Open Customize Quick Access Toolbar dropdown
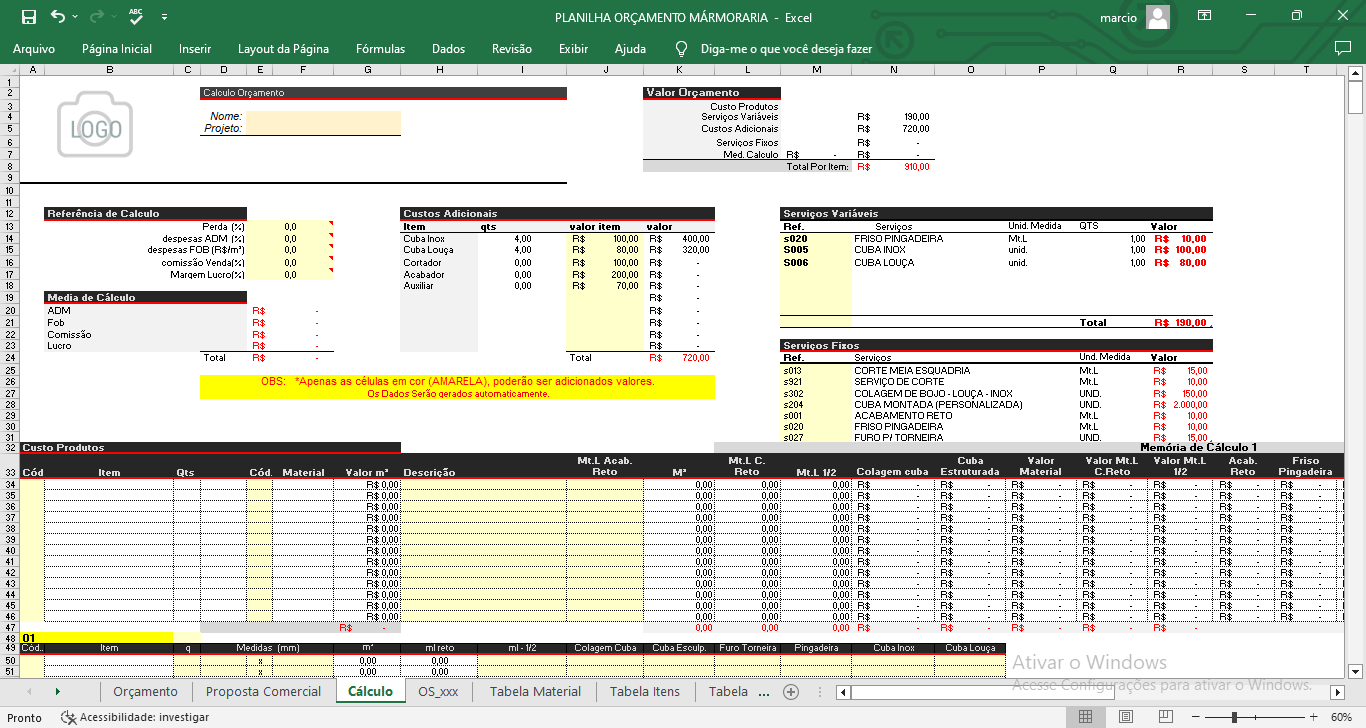1366x728 pixels. pyautogui.click(x=164, y=17)
